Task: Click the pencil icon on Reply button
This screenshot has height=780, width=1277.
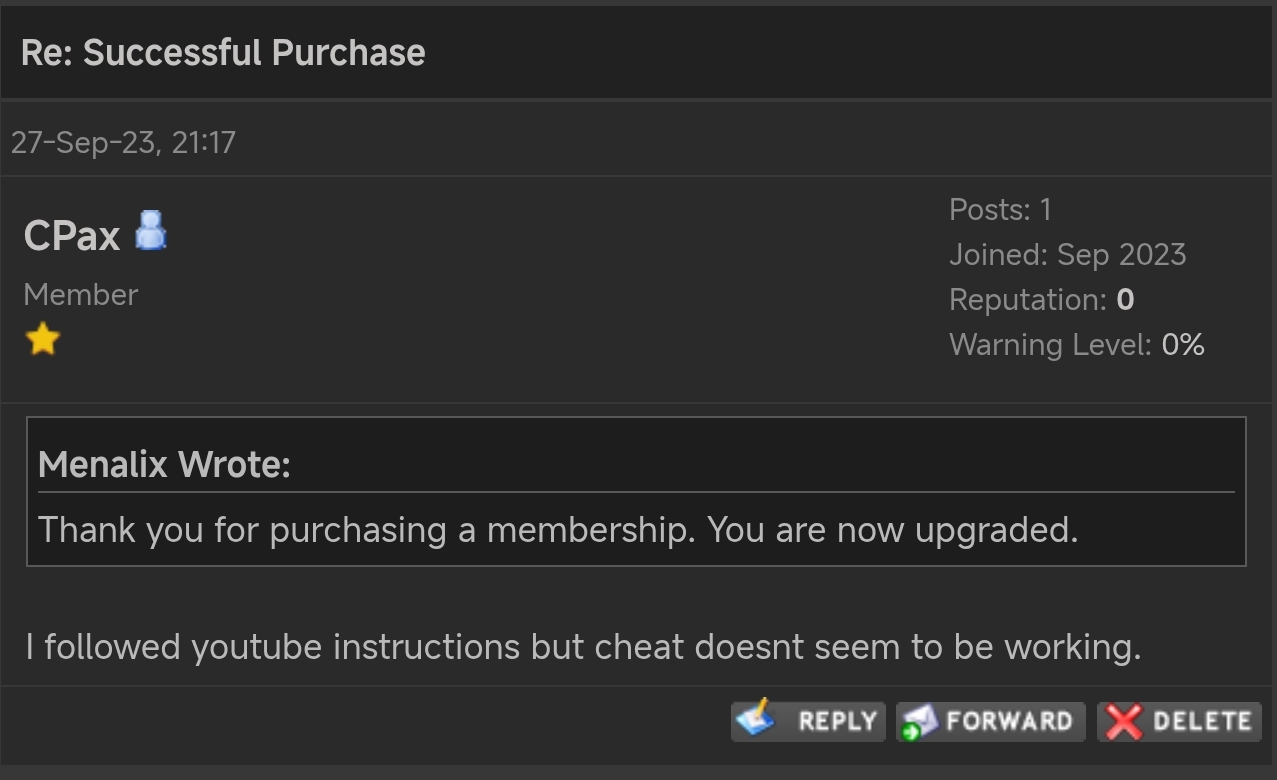Action: (x=756, y=719)
